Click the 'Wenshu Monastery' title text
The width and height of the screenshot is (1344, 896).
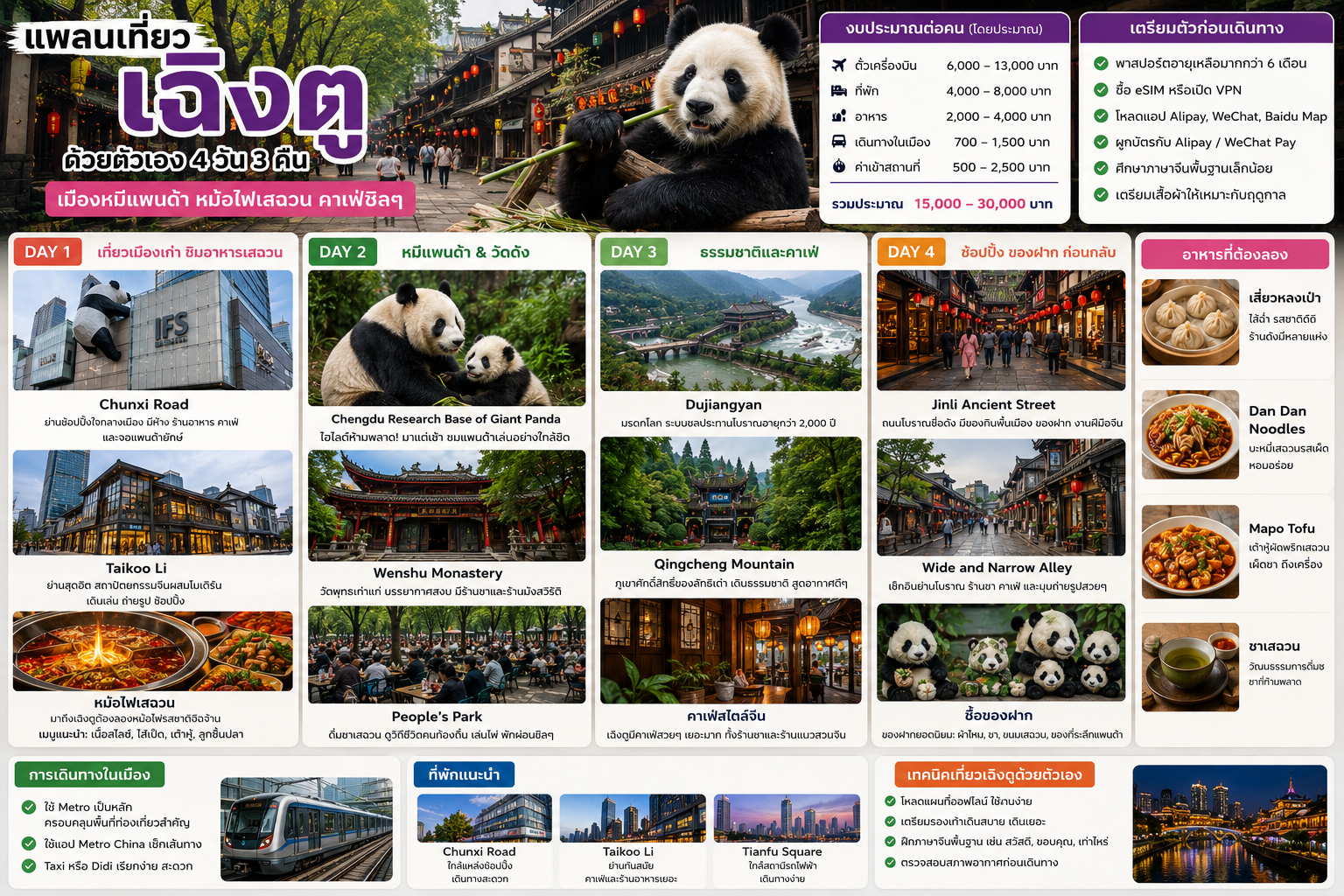tap(437, 573)
